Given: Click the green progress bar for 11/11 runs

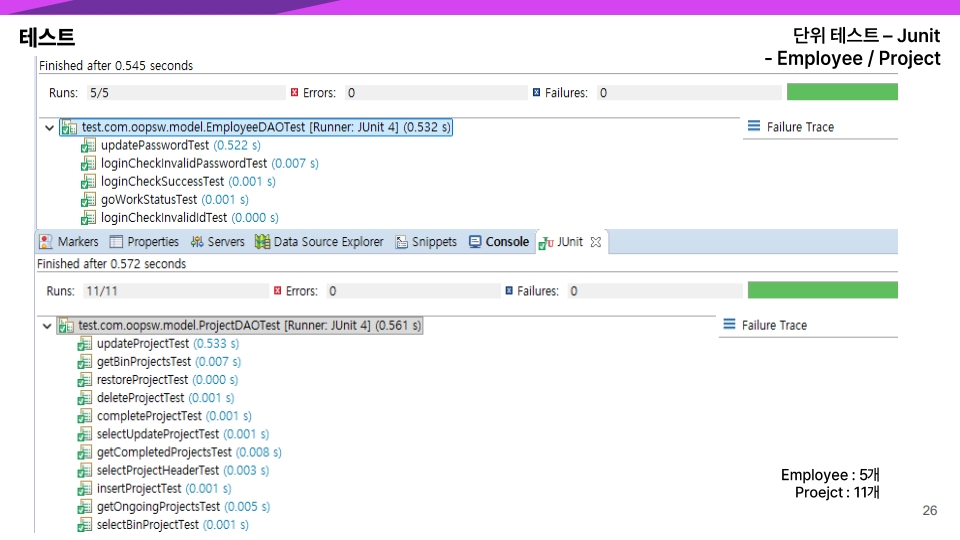Looking at the screenshot, I should tap(823, 290).
